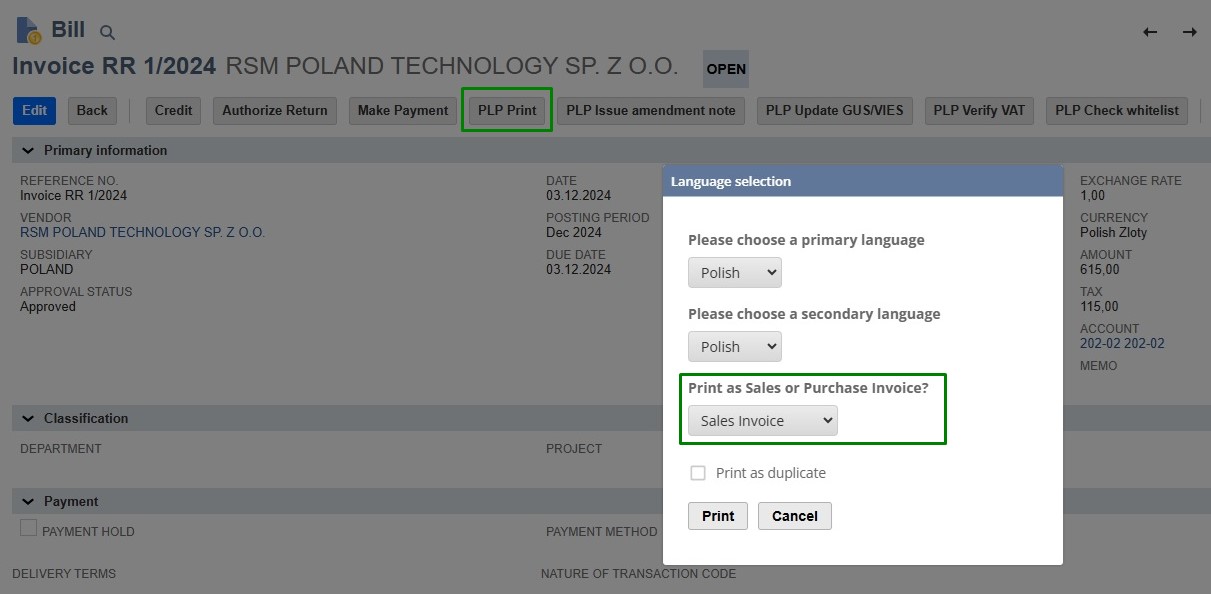Screen dimensions: 1211x594
Task: Go to next record with right arrow
Action: 1189,32
